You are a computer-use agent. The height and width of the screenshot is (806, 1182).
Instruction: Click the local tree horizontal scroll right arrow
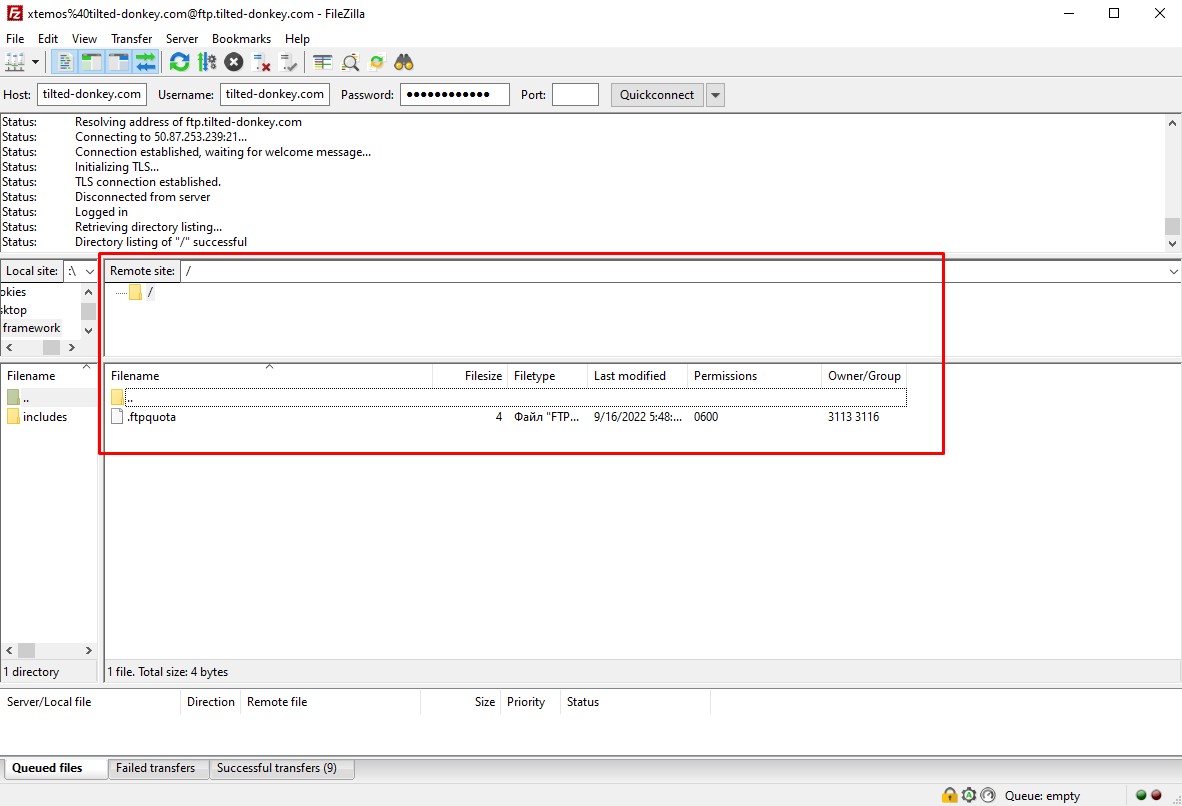tap(72, 348)
